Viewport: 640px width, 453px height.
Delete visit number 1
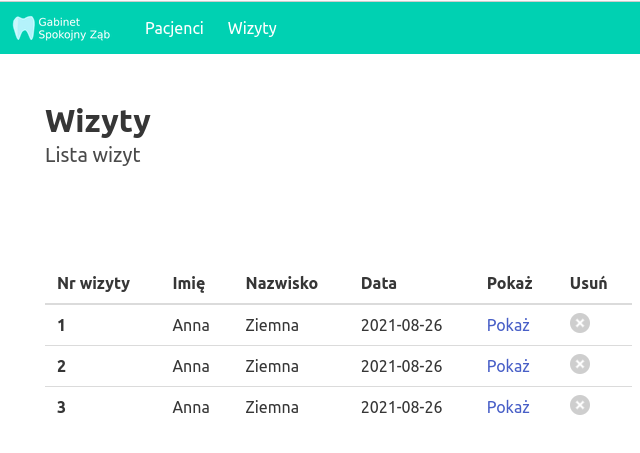coord(580,323)
